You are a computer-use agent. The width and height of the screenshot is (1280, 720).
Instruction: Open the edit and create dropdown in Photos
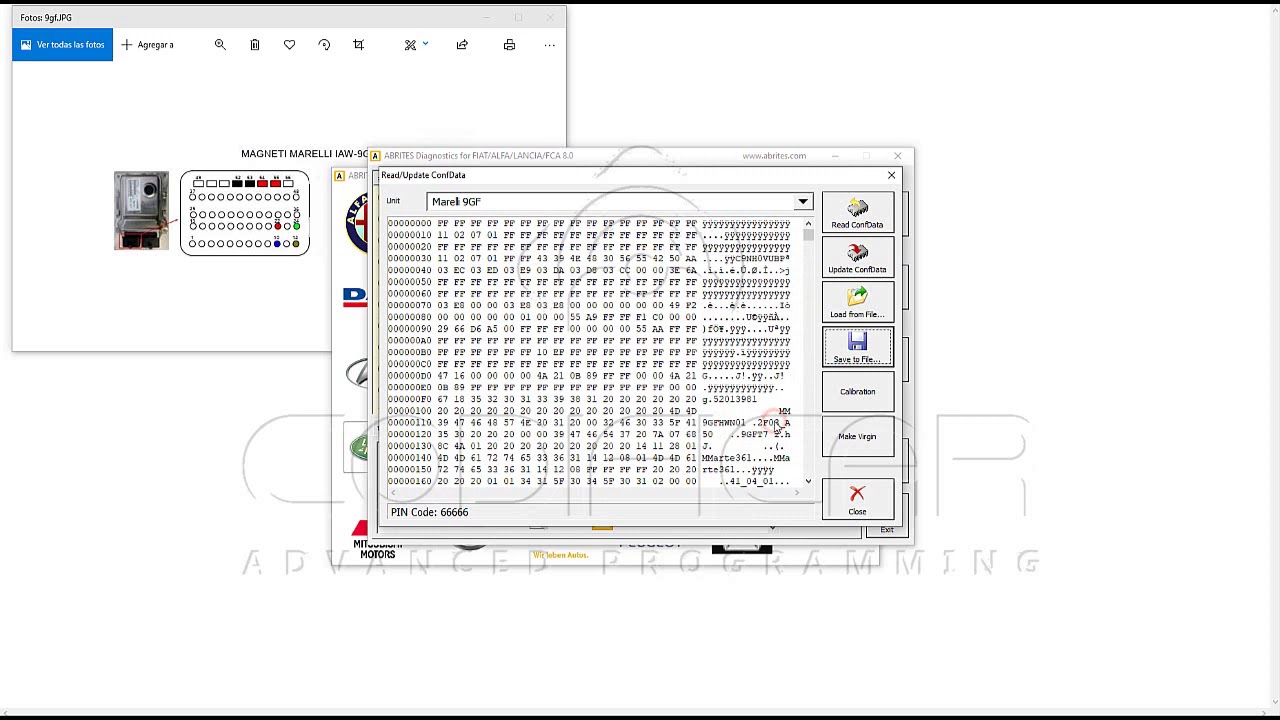(x=416, y=45)
